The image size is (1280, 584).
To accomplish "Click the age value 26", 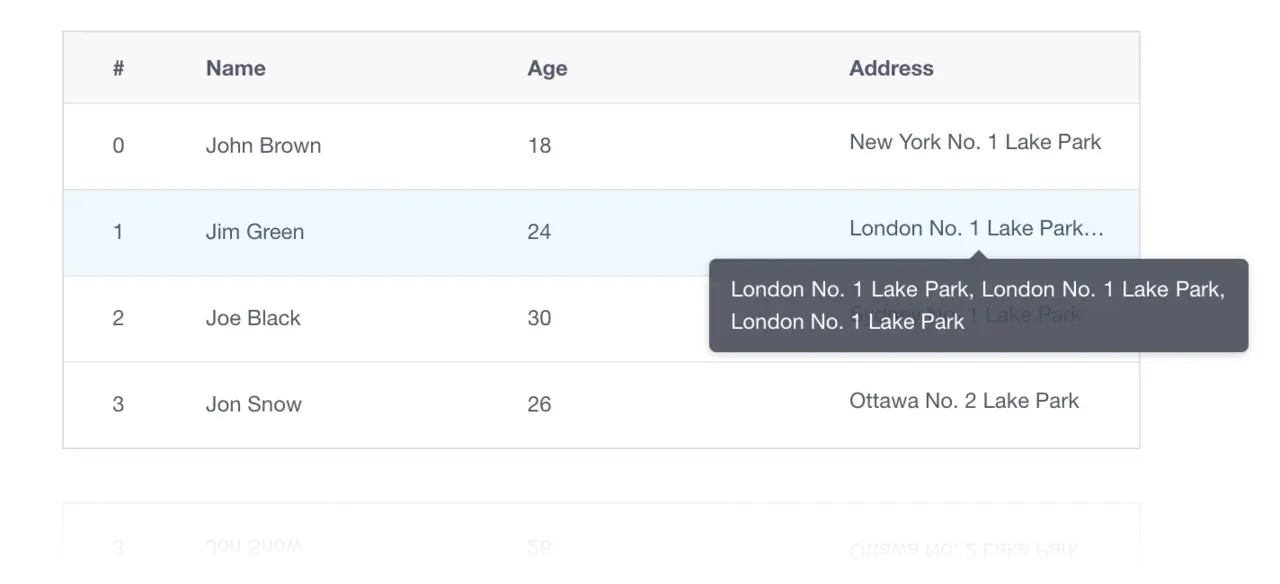I will [x=539, y=404].
